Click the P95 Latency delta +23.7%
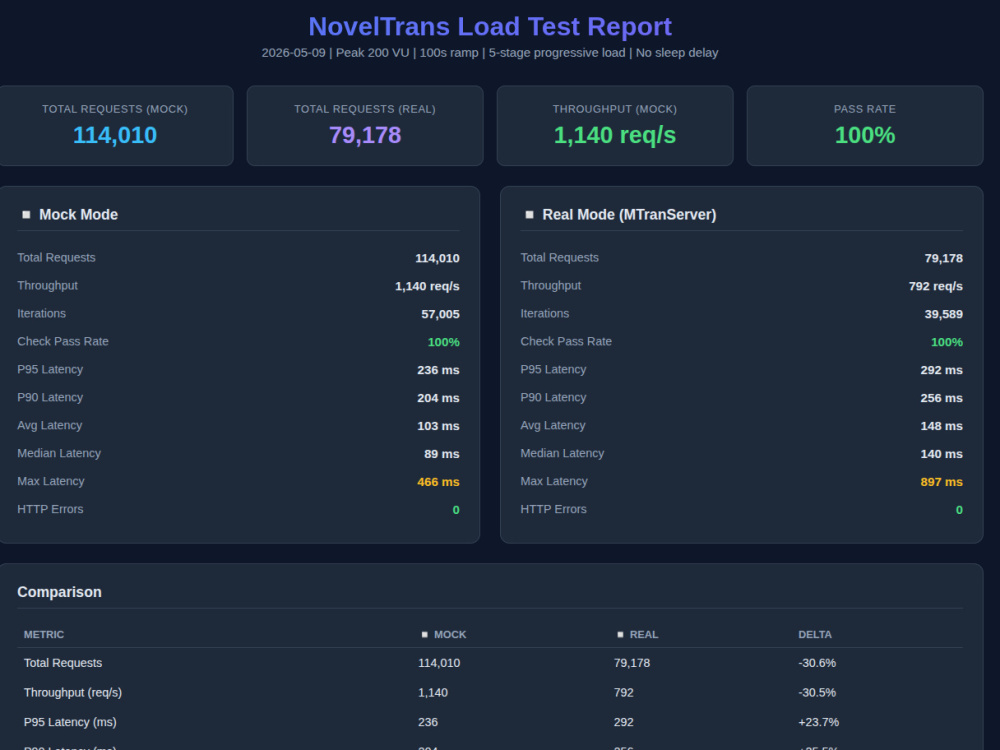 point(818,723)
